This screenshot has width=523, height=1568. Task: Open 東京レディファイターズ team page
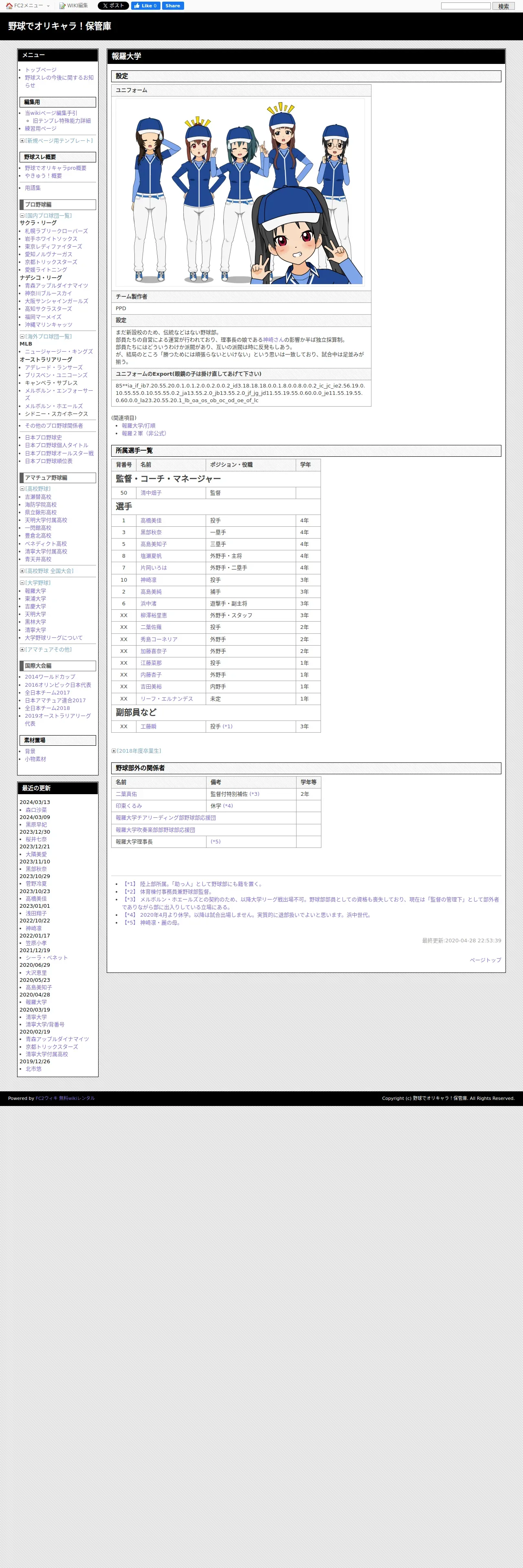[54, 247]
